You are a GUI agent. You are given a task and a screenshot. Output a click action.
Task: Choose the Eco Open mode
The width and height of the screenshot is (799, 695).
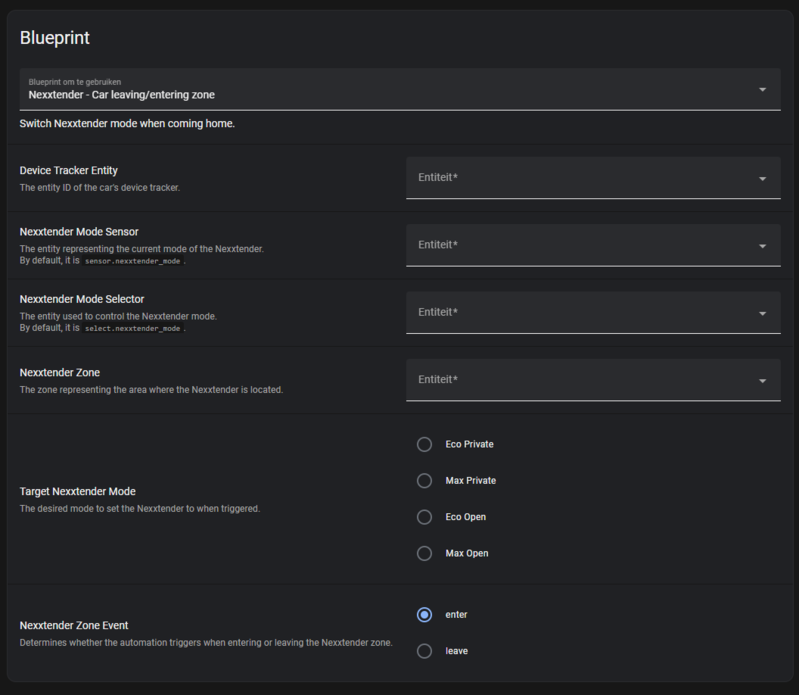424,517
